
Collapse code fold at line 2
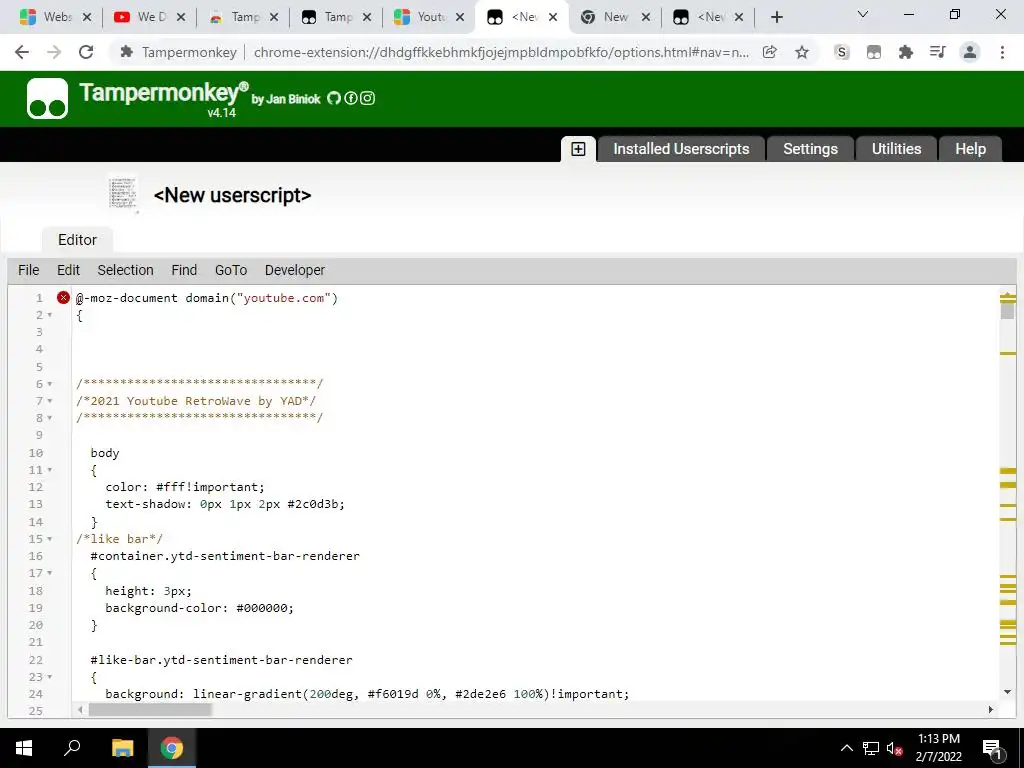[x=50, y=315]
